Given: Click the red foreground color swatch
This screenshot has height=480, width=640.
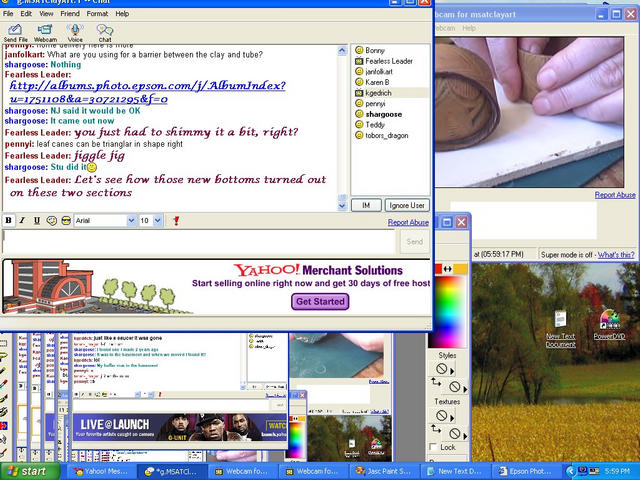Looking at the screenshot, I should tap(438, 269).
